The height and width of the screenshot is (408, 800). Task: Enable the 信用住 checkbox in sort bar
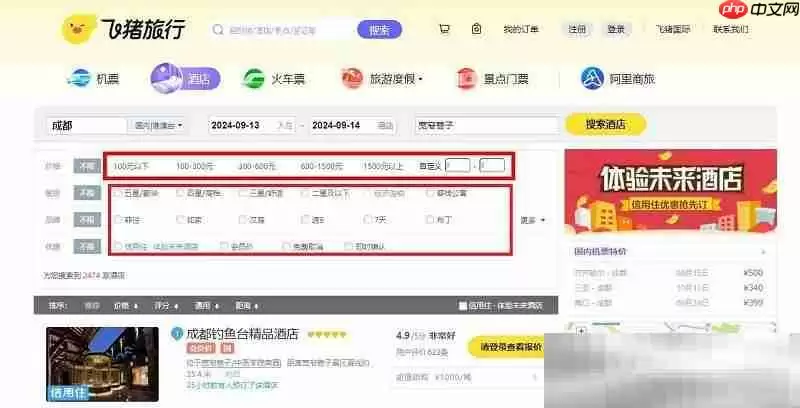[463, 306]
